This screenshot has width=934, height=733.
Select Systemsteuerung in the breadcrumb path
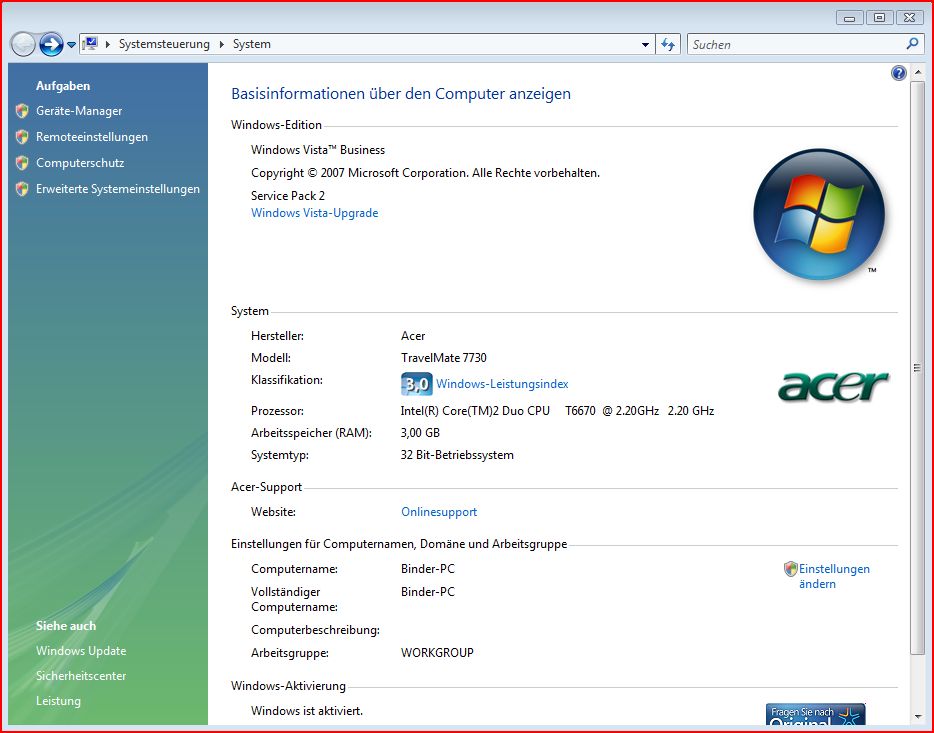pyautogui.click(x=164, y=44)
